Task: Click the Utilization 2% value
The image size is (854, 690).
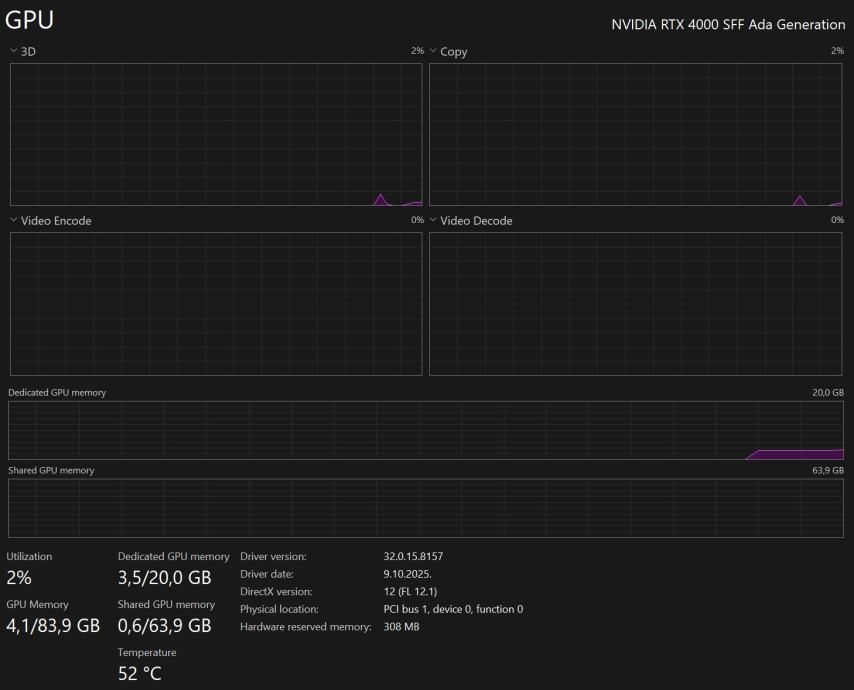Action: pyautogui.click(x=19, y=578)
